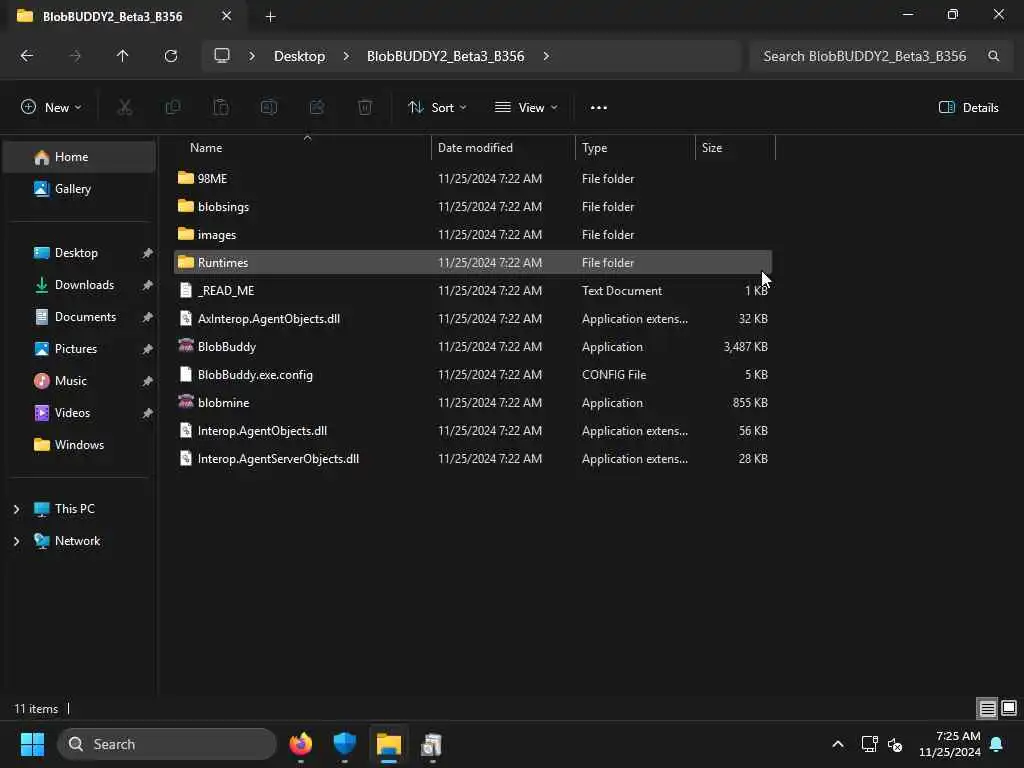Select the blobsings folder
The width and height of the screenshot is (1024, 768).
tap(473, 206)
